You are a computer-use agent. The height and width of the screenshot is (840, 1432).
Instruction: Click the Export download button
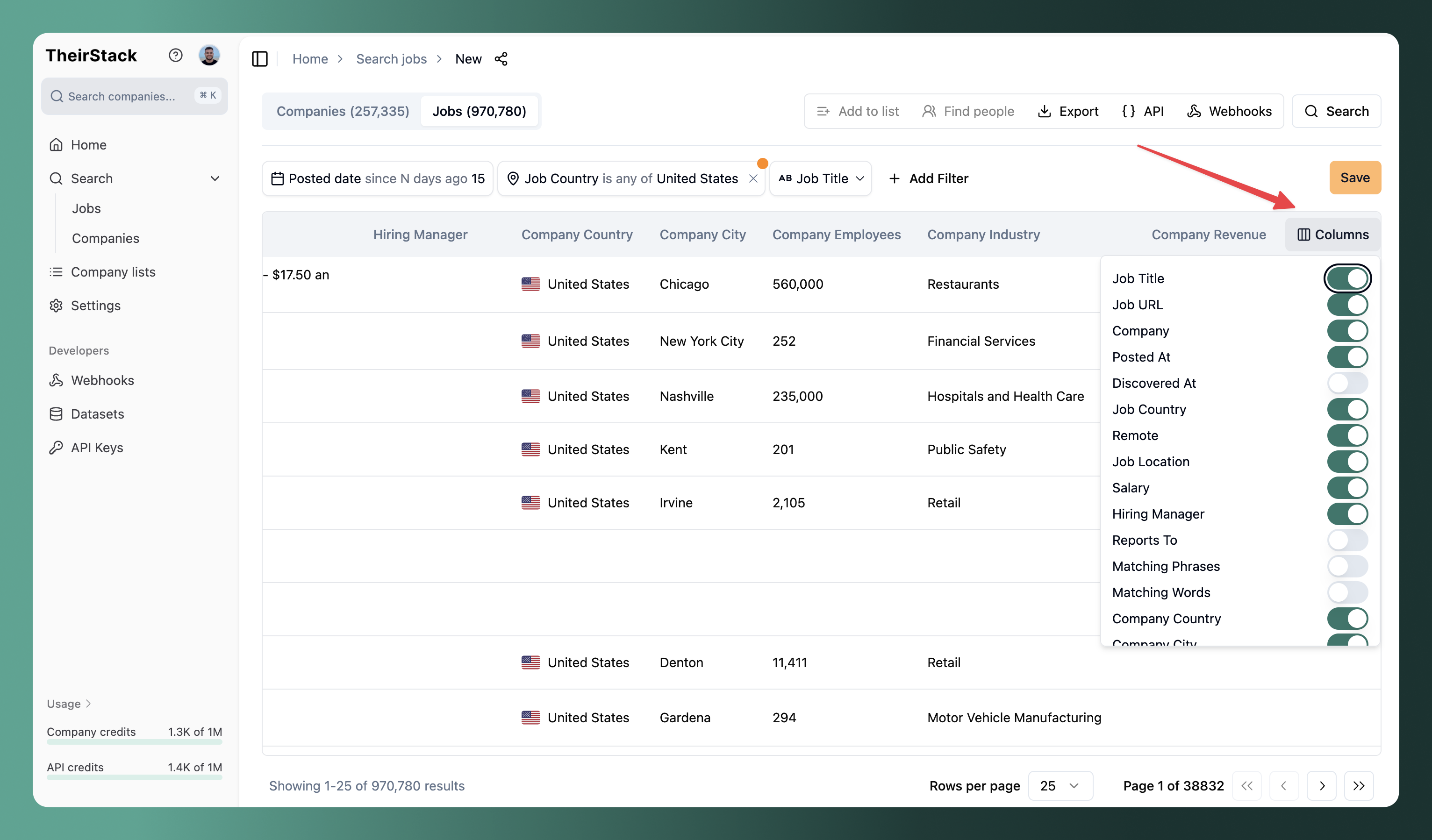click(1068, 111)
